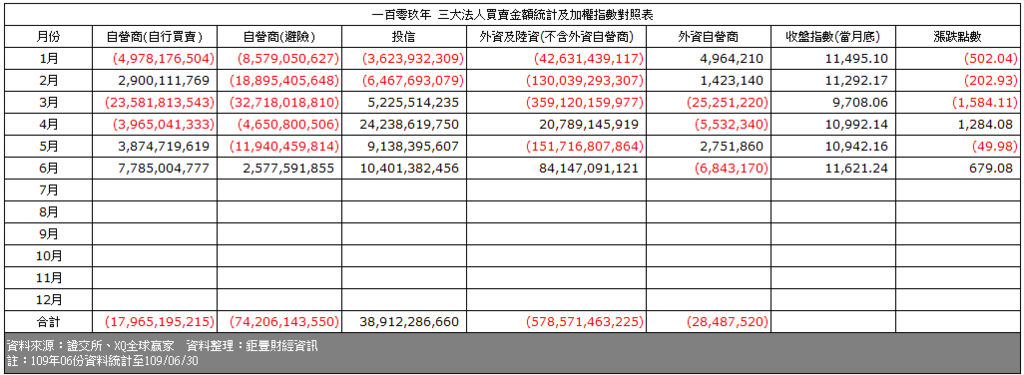Select closing index 9,708.06
The image size is (1024, 375).
pyautogui.click(x=861, y=103)
